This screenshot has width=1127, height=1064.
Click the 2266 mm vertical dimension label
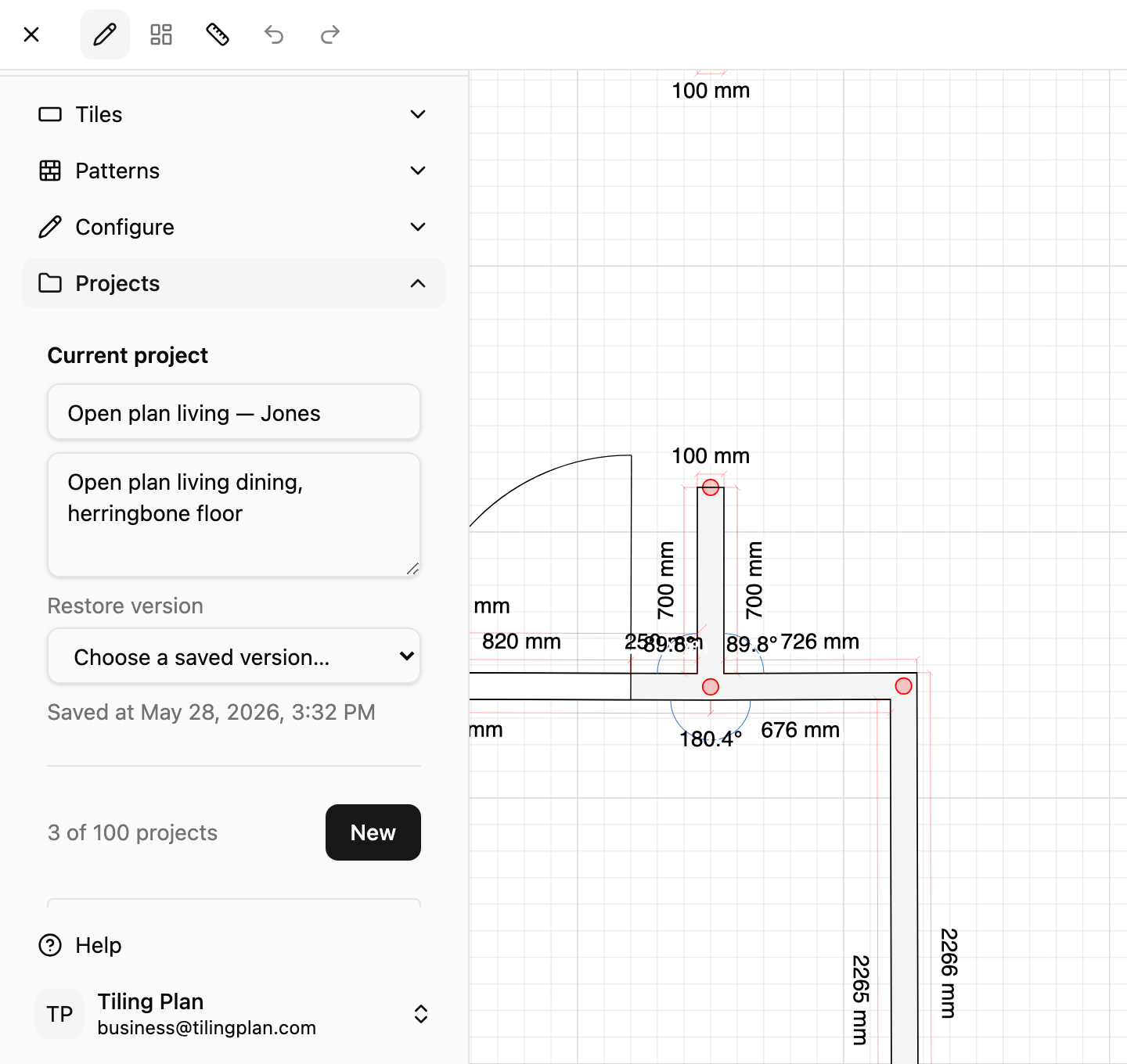tap(949, 973)
